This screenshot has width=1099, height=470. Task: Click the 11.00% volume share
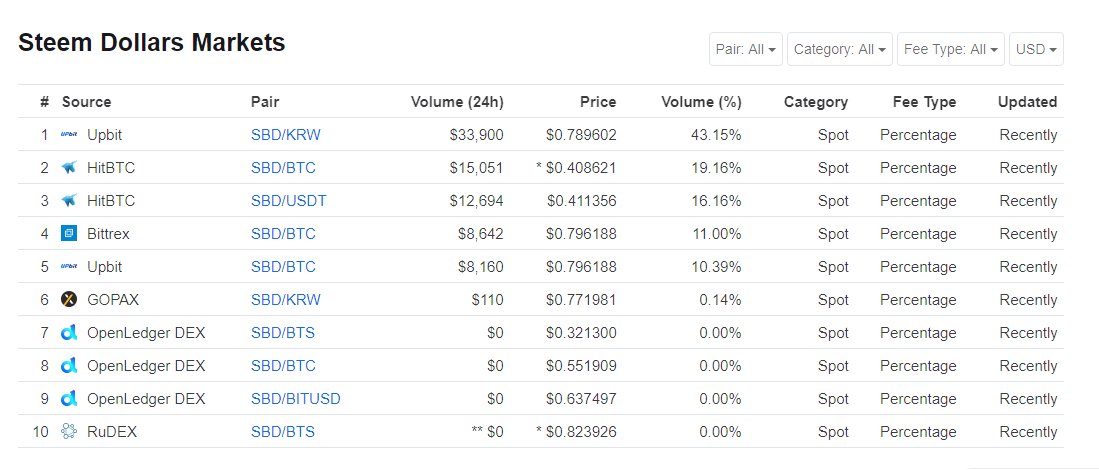coord(716,233)
